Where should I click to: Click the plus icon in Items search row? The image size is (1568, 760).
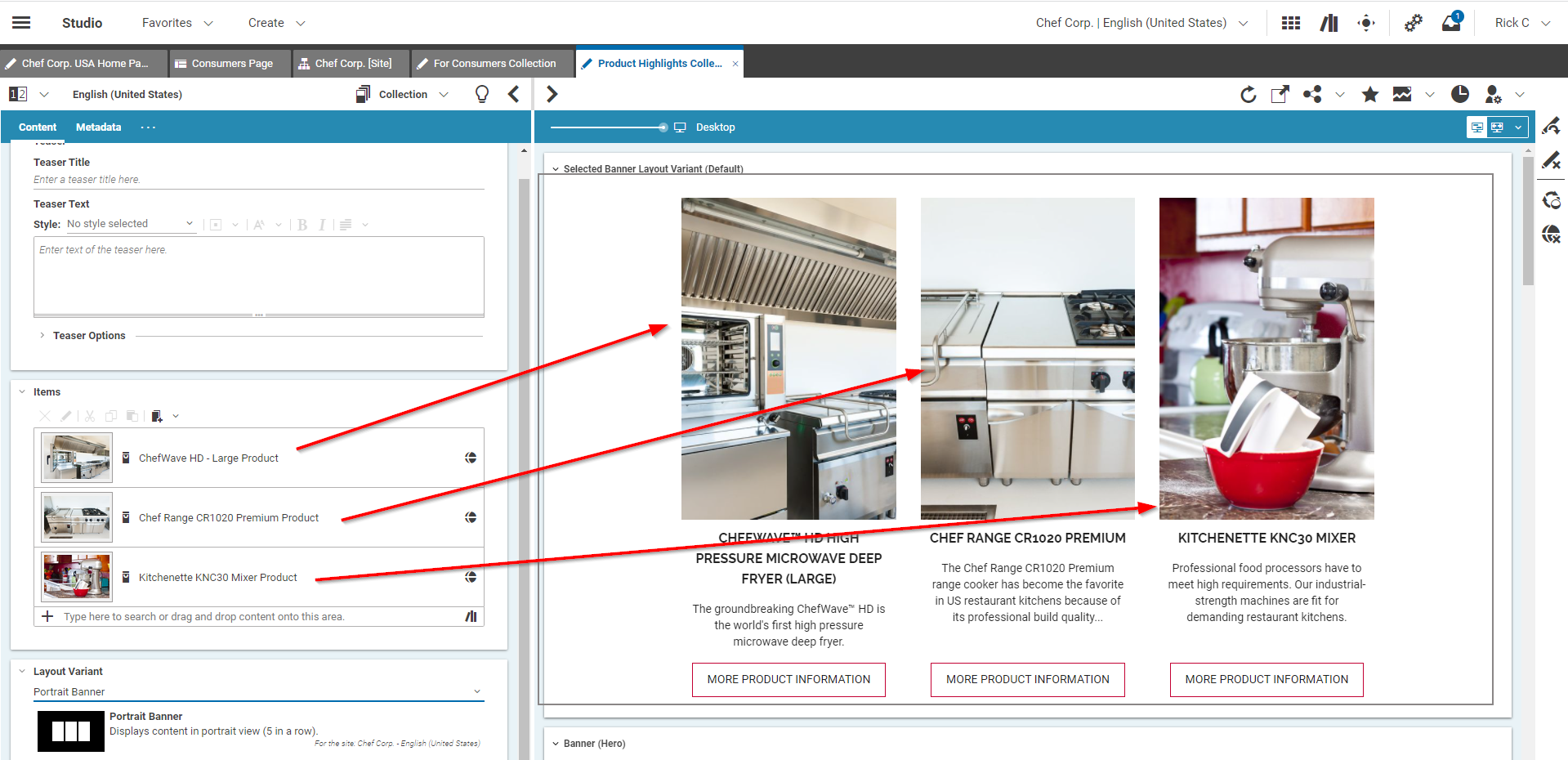47,616
